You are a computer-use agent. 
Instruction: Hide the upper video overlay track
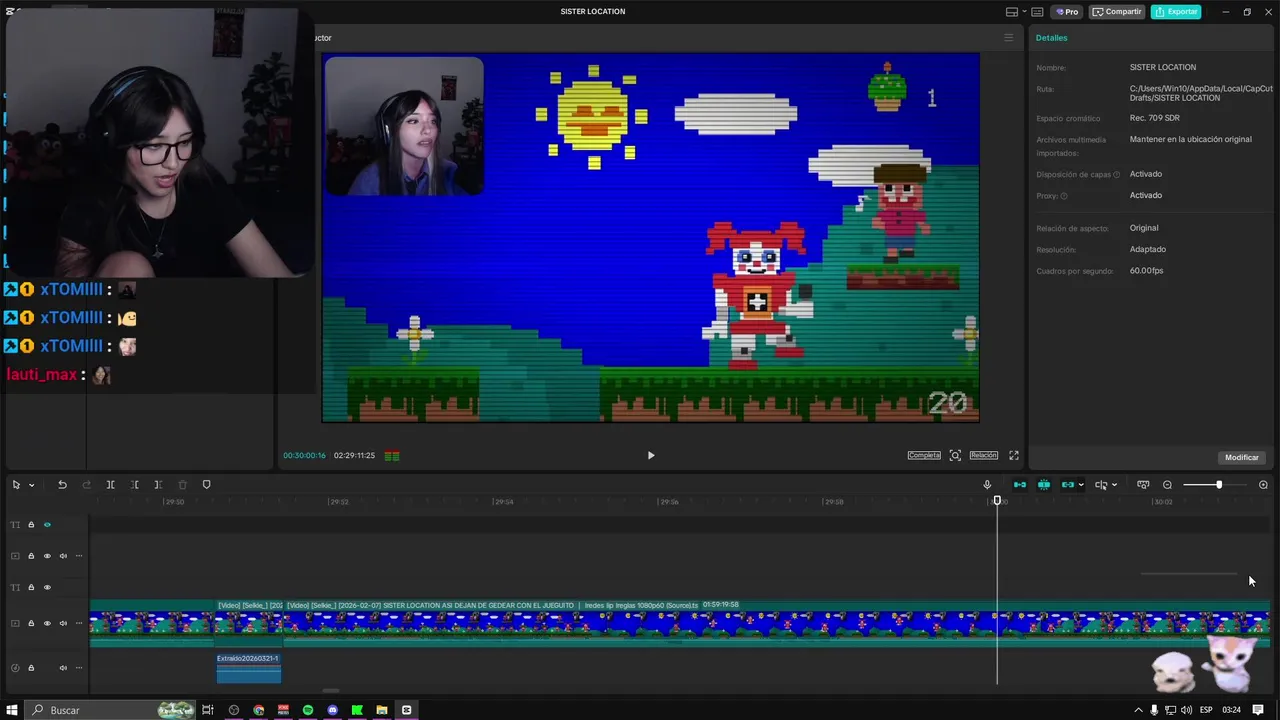47,556
